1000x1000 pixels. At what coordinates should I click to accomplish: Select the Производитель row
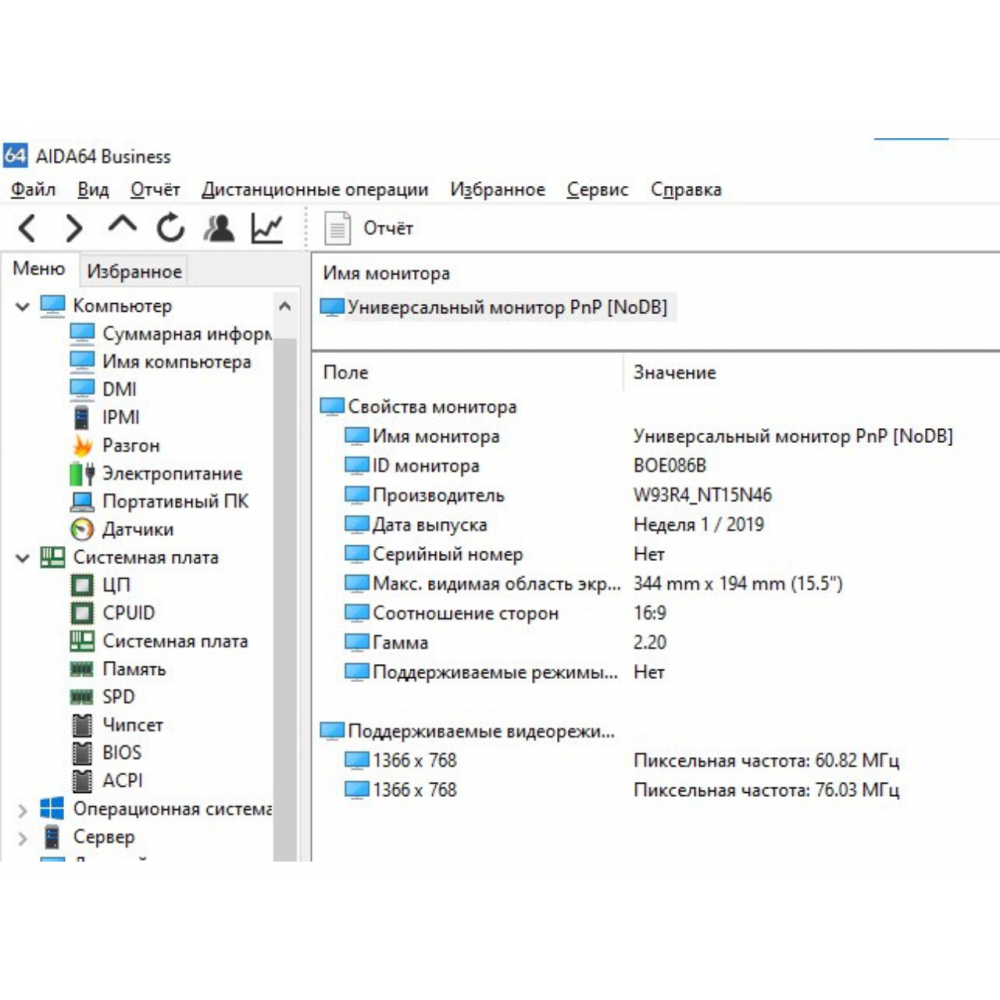(558, 495)
